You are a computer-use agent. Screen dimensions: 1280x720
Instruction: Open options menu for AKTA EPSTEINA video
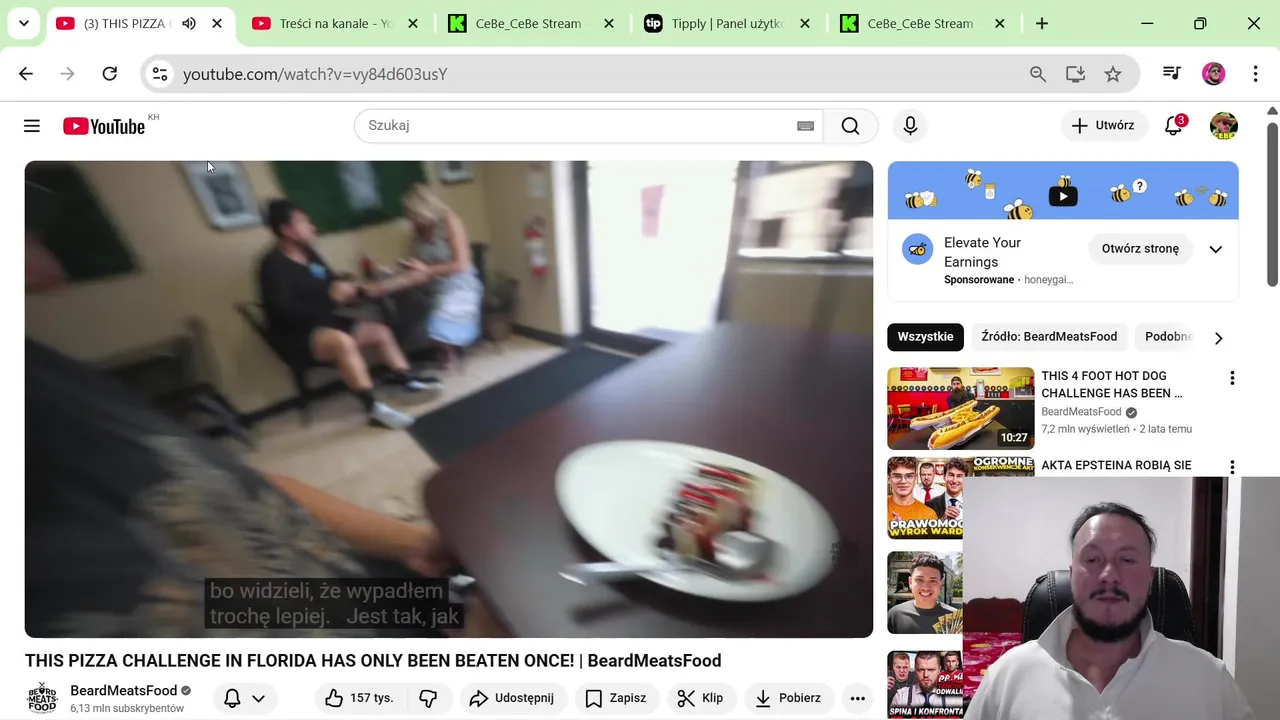tap(1232, 467)
